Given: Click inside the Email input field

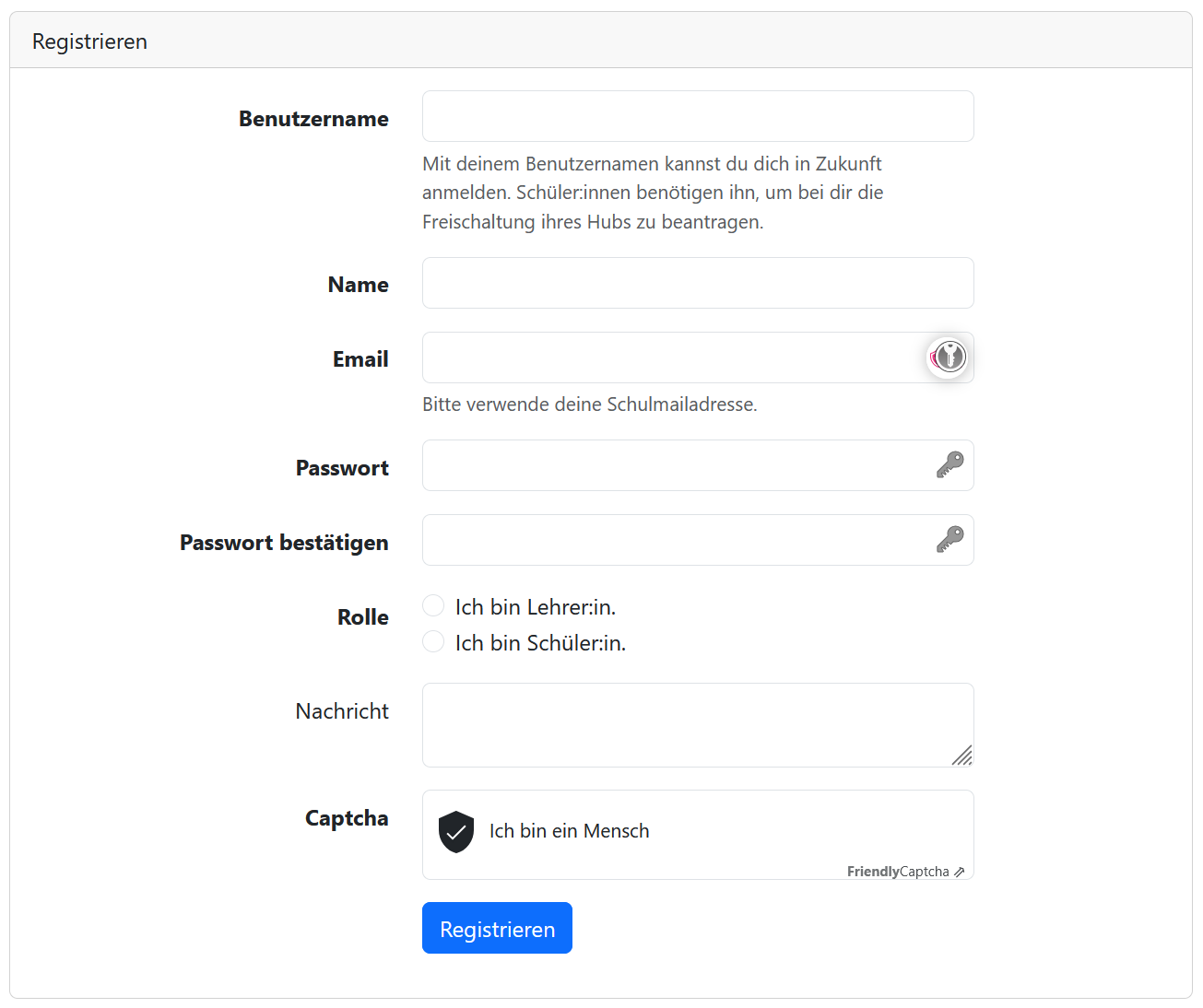Looking at the screenshot, I should coord(673,357).
